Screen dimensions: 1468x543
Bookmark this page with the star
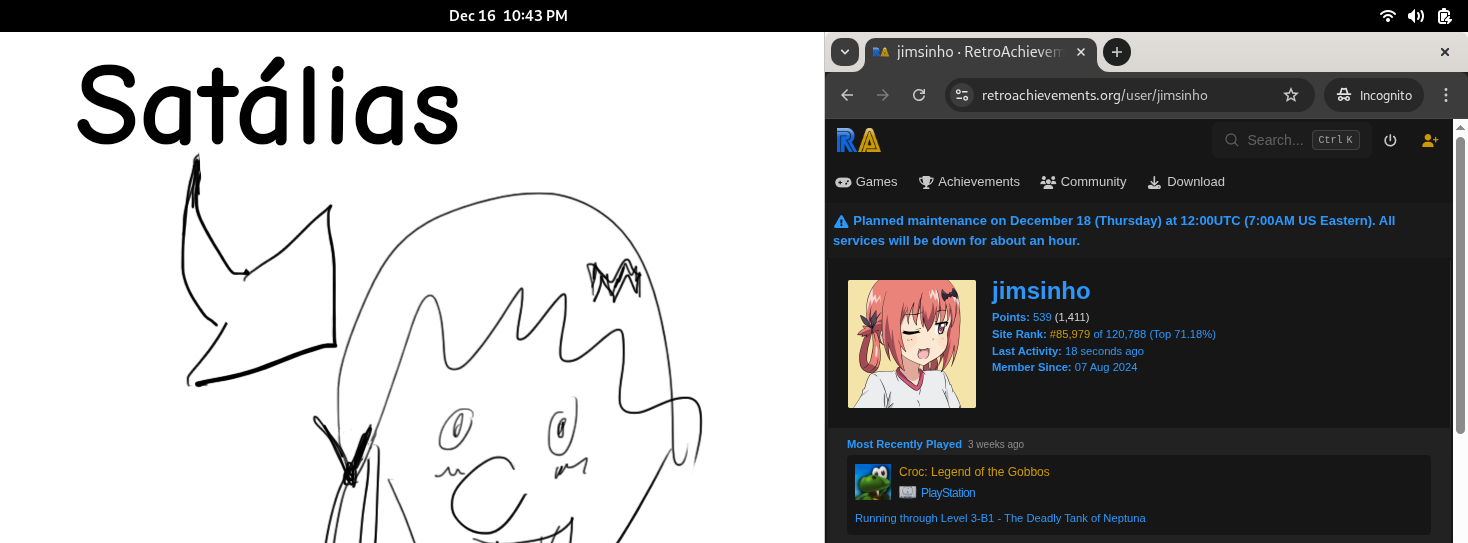tap(1291, 95)
